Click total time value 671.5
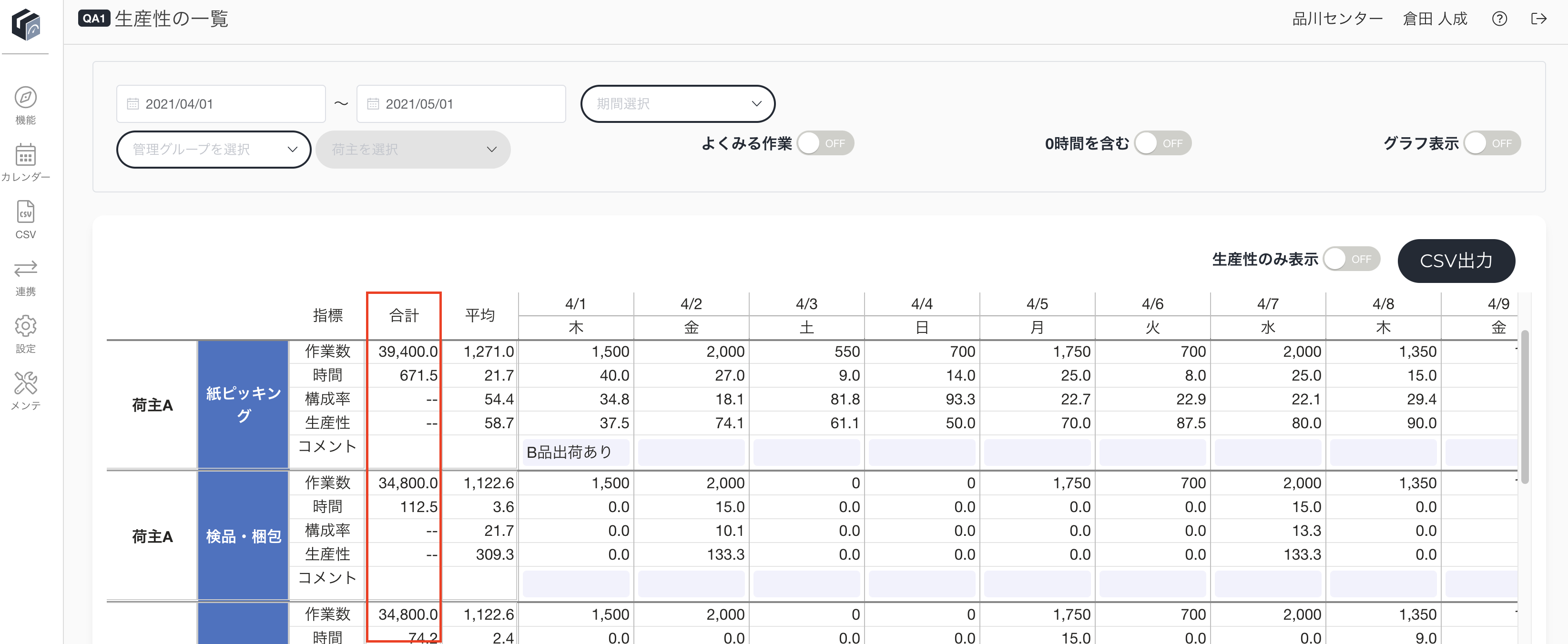Image resolution: width=1568 pixels, height=644 pixels. 418,375
